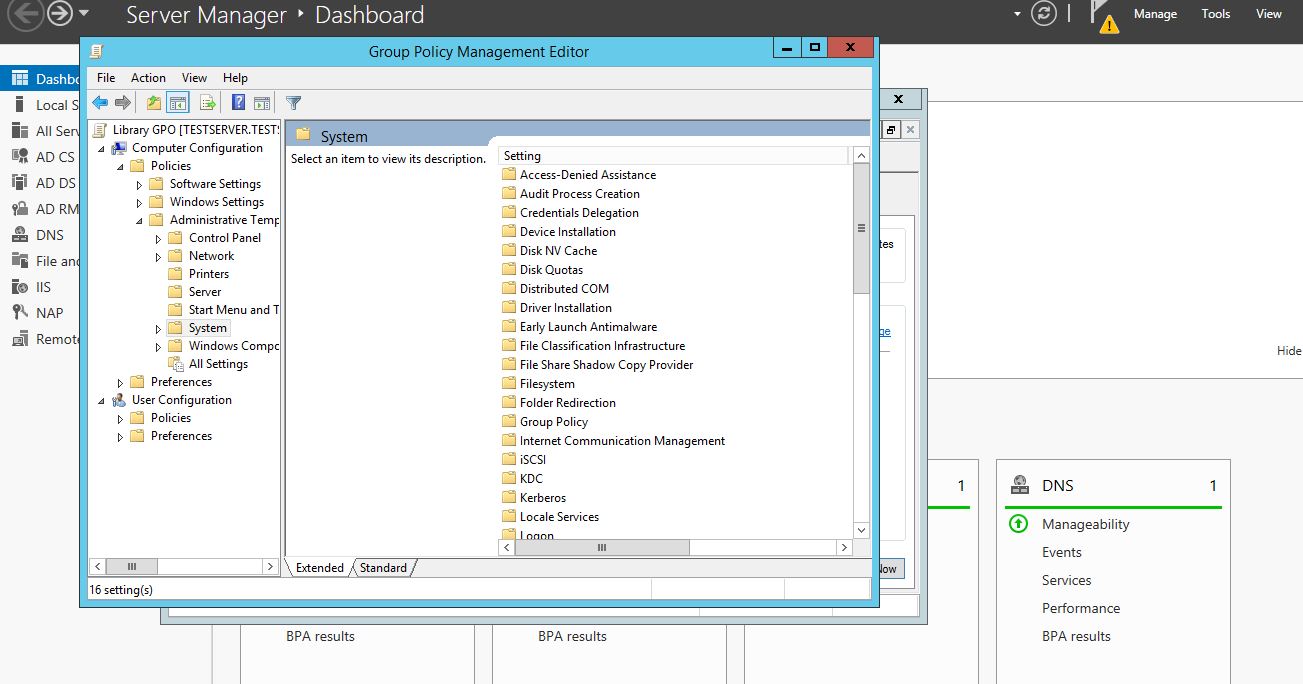Select File Share Shadow Copy Provider folder
Image resolution: width=1303 pixels, height=684 pixels.
point(606,365)
